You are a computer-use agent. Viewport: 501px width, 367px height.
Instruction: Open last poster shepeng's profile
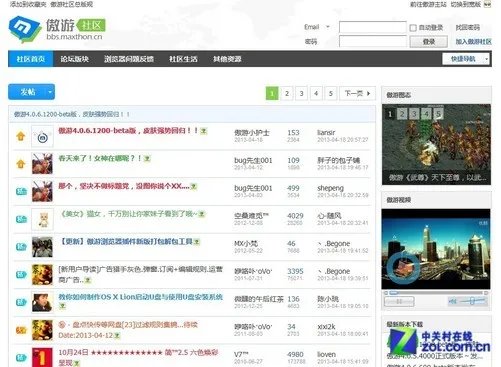point(330,188)
